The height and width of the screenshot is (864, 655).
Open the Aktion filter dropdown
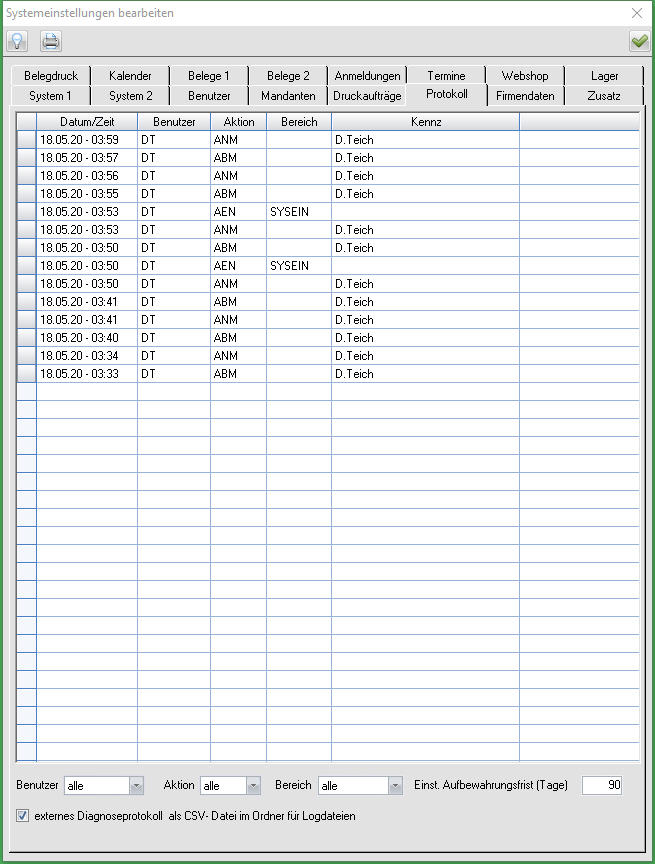(253, 786)
